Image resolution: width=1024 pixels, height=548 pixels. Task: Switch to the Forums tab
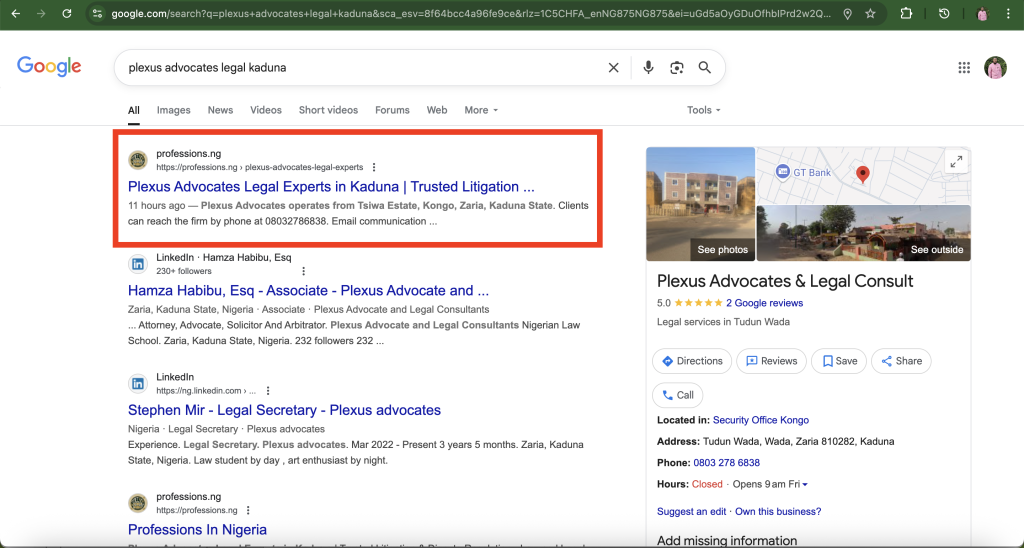point(392,110)
